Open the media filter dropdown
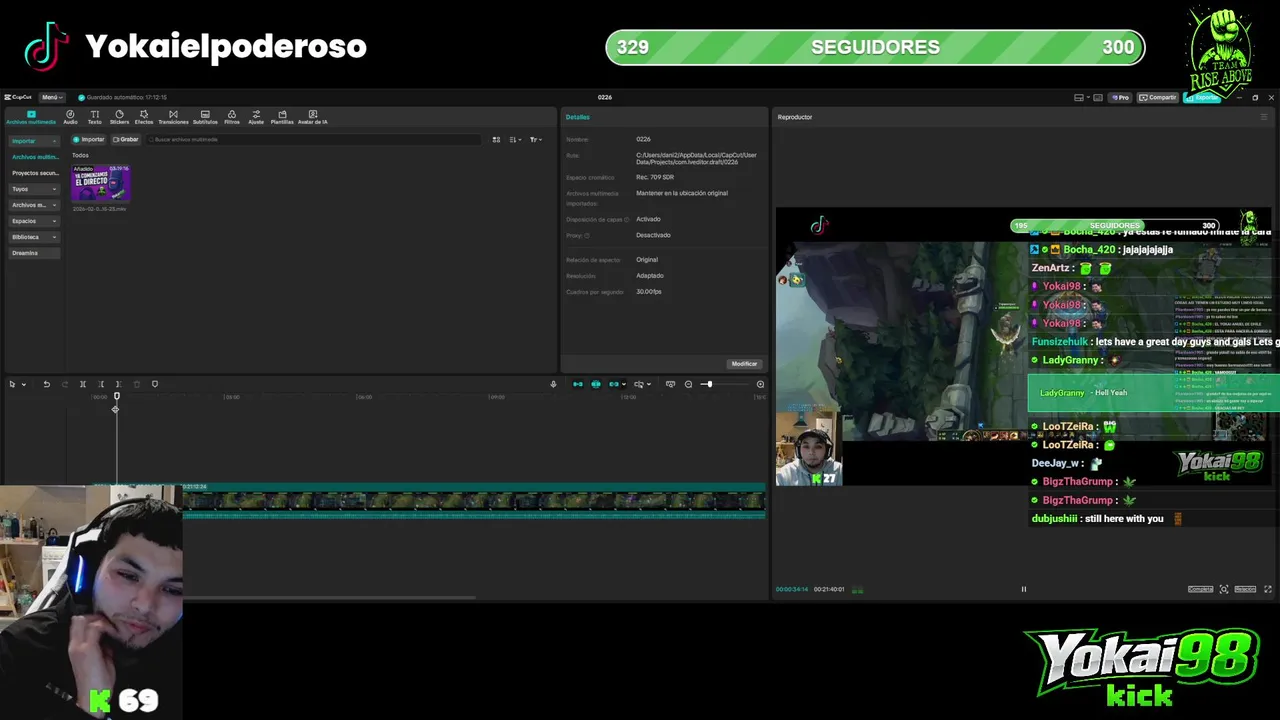1280x720 pixels. click(535, 139)
